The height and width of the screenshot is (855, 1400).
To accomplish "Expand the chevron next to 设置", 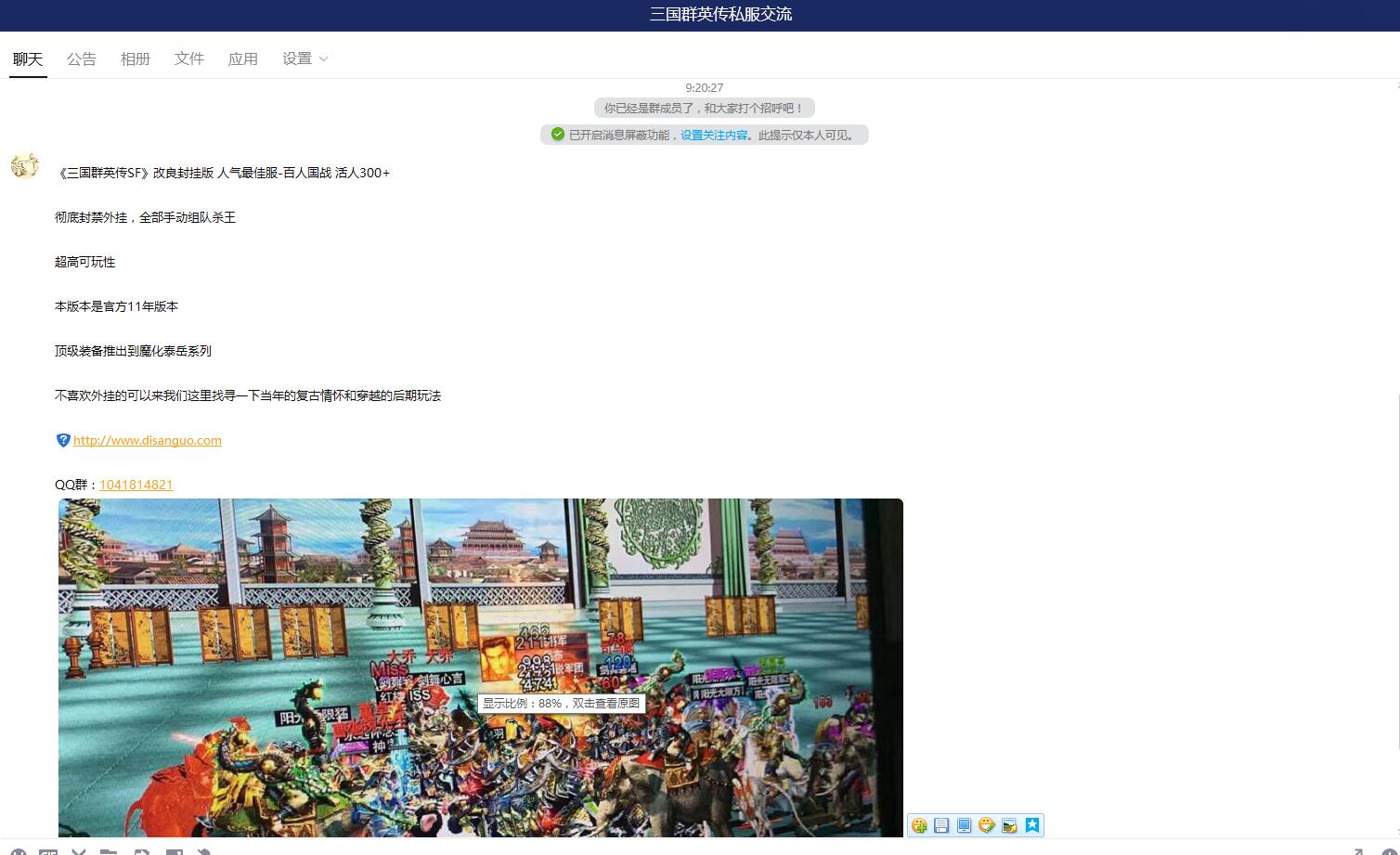I will (x=323, y=58).
